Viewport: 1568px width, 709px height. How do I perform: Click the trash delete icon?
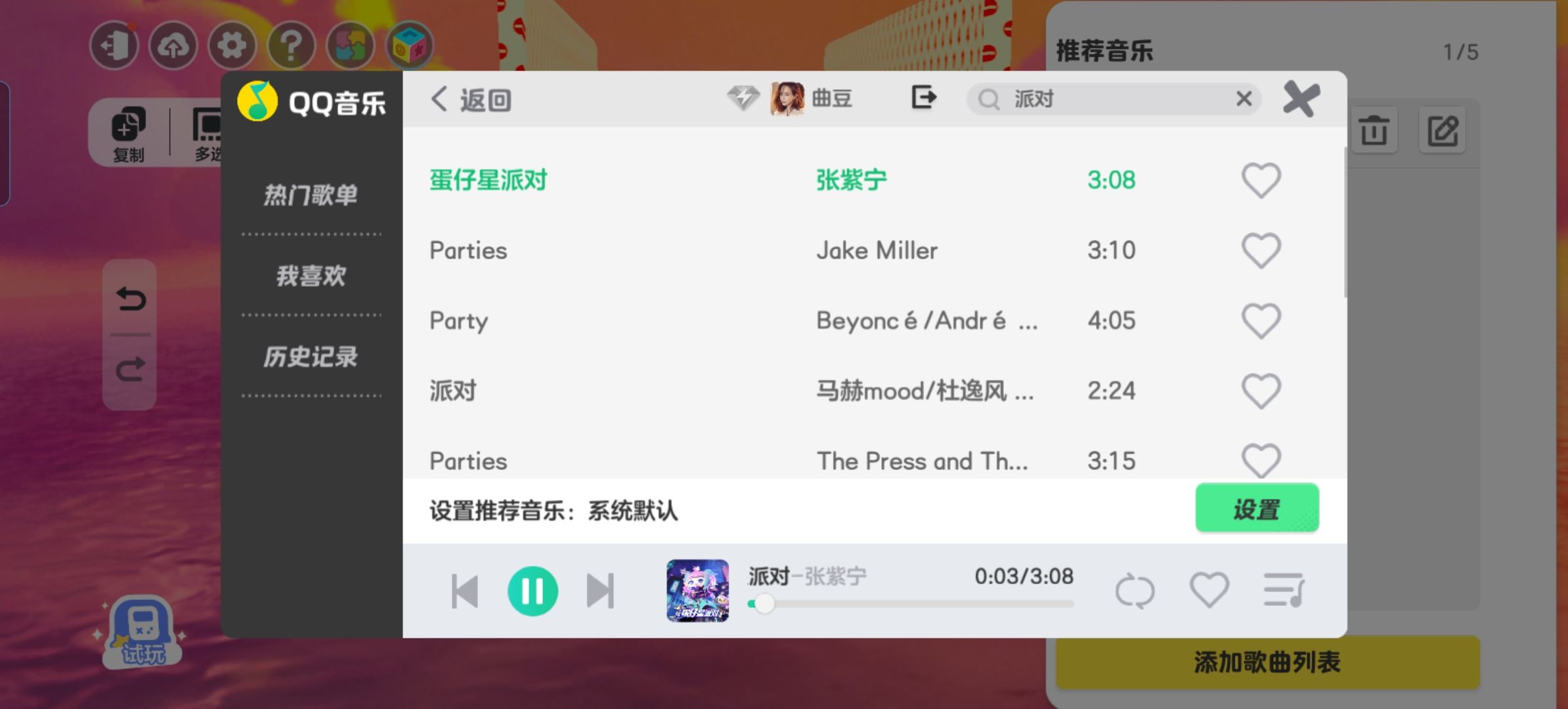pos(1374,130)
